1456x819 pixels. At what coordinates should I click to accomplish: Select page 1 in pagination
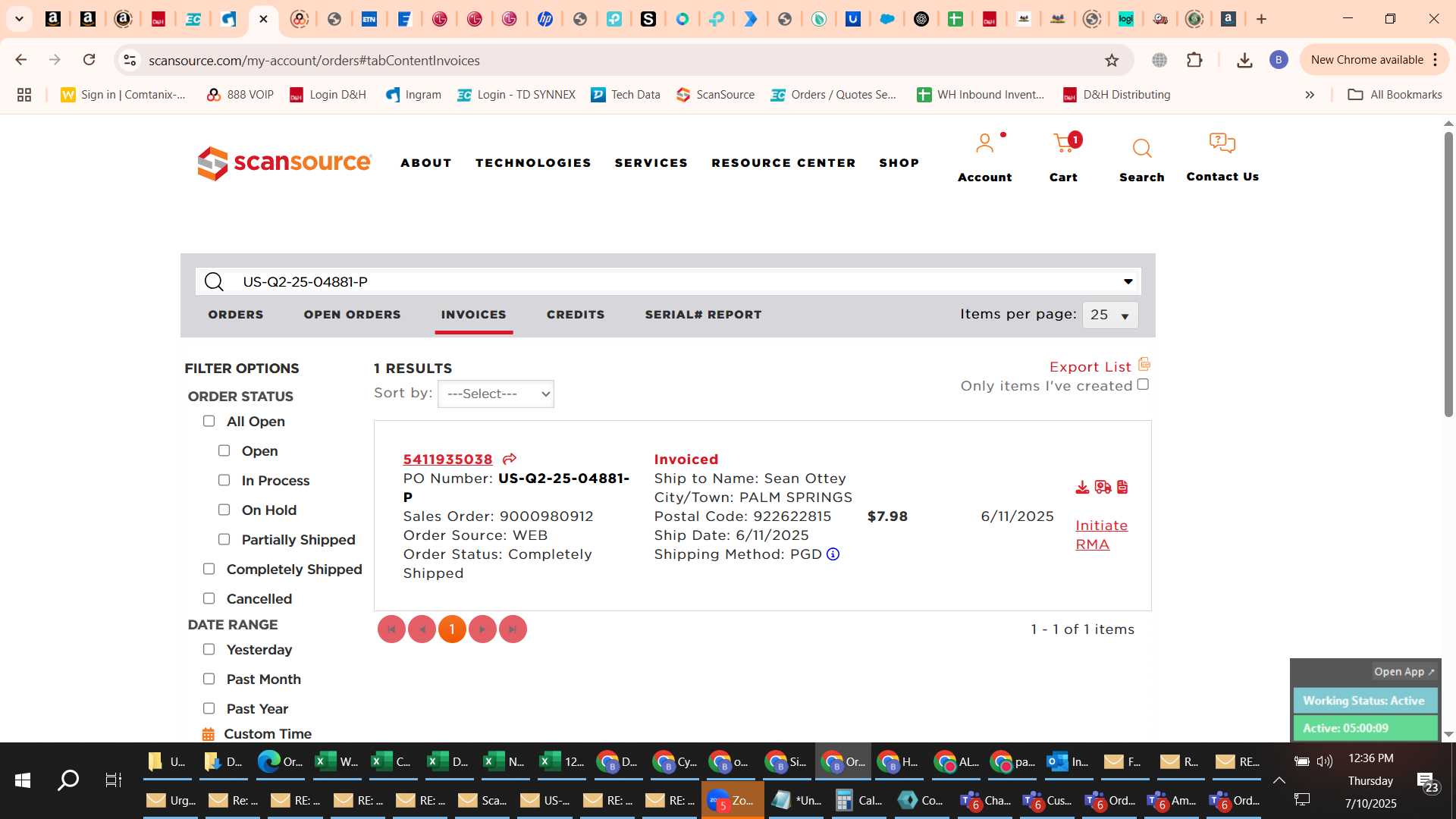(x=452, y=629)
